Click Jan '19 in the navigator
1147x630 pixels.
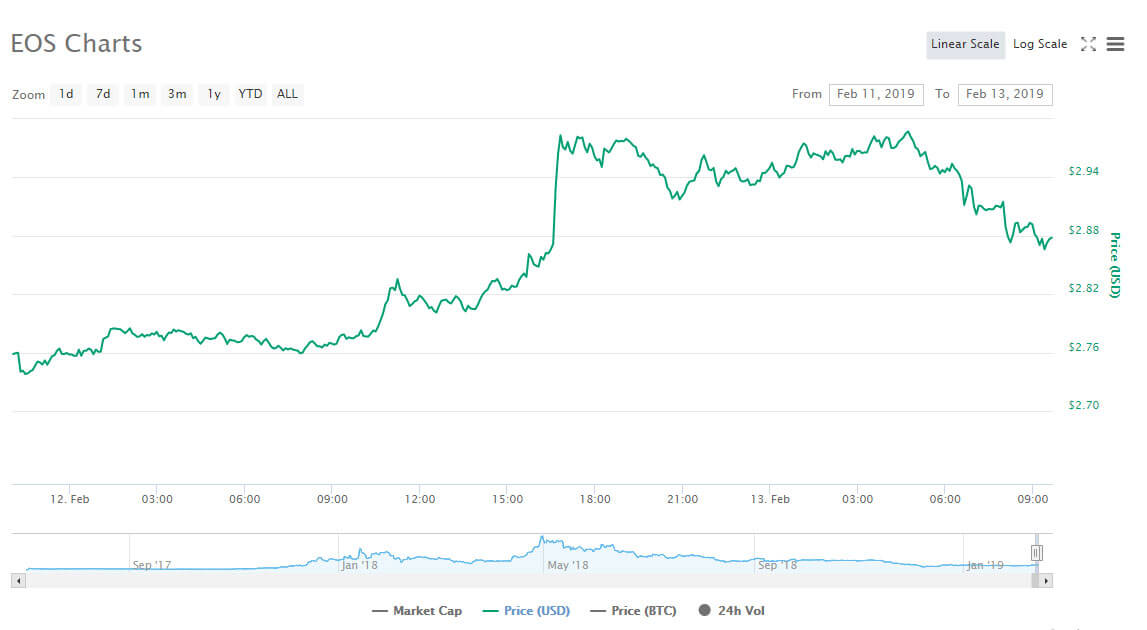(985, 565)
